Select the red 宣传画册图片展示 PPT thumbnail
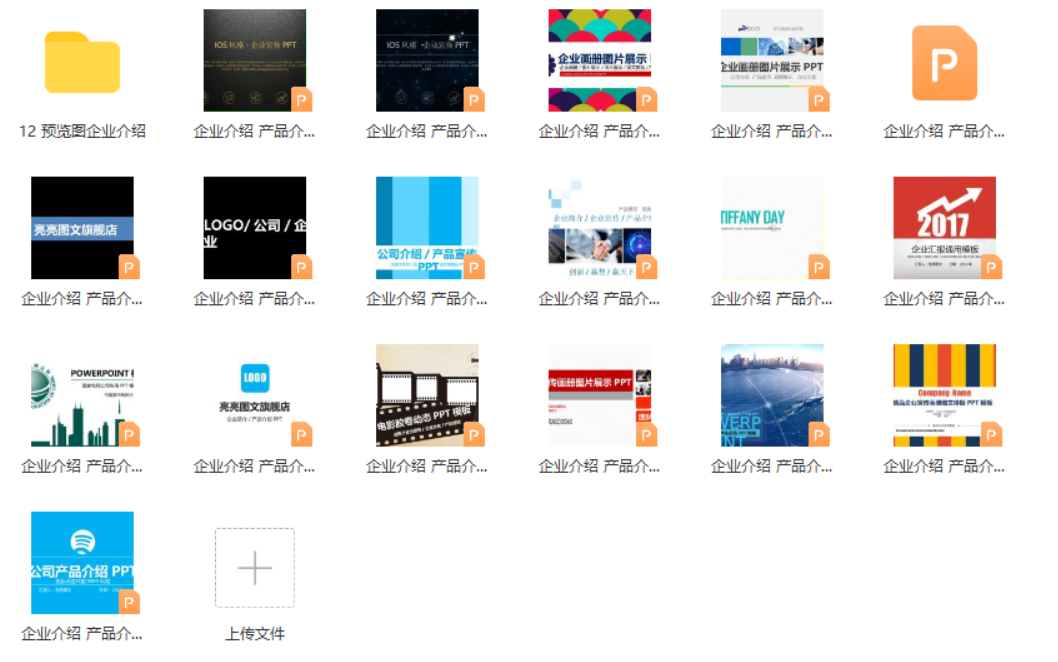Viewport: 1058px width, 662px height. point(599,394)
